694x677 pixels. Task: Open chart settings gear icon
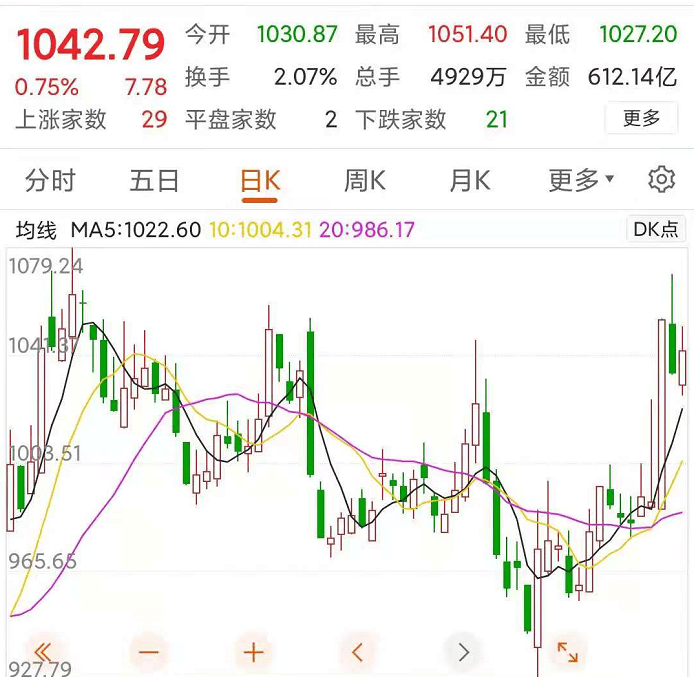coord(661,180)
